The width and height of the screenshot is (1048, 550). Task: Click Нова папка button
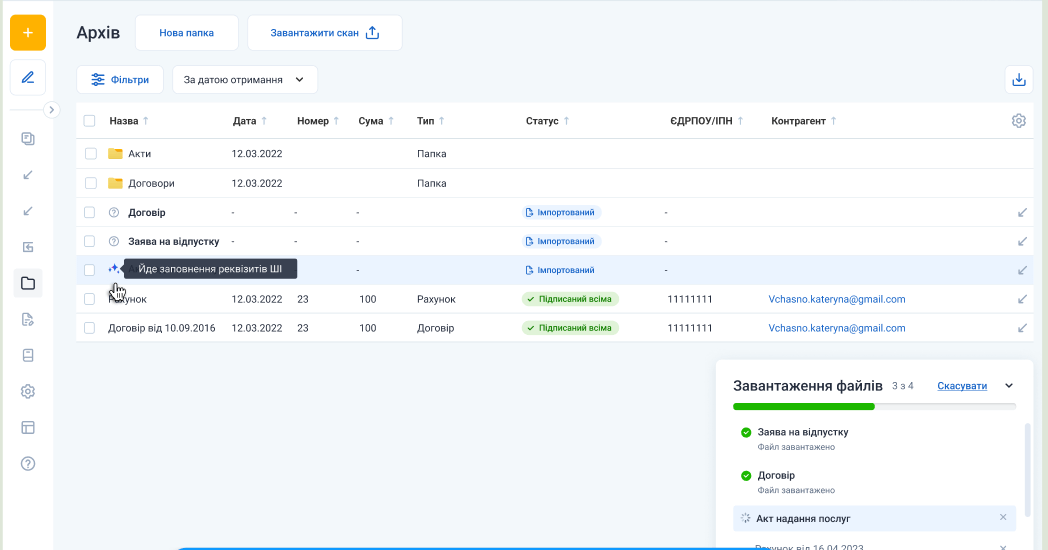point(186,33)
